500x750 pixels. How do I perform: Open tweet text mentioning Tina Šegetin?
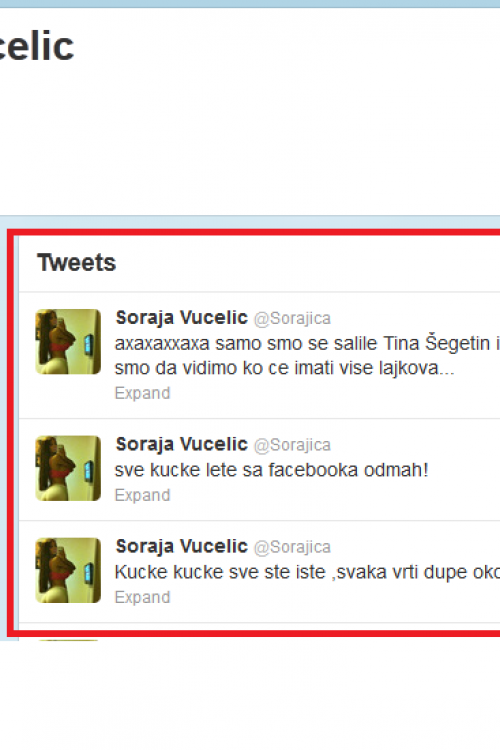(307, 343)
